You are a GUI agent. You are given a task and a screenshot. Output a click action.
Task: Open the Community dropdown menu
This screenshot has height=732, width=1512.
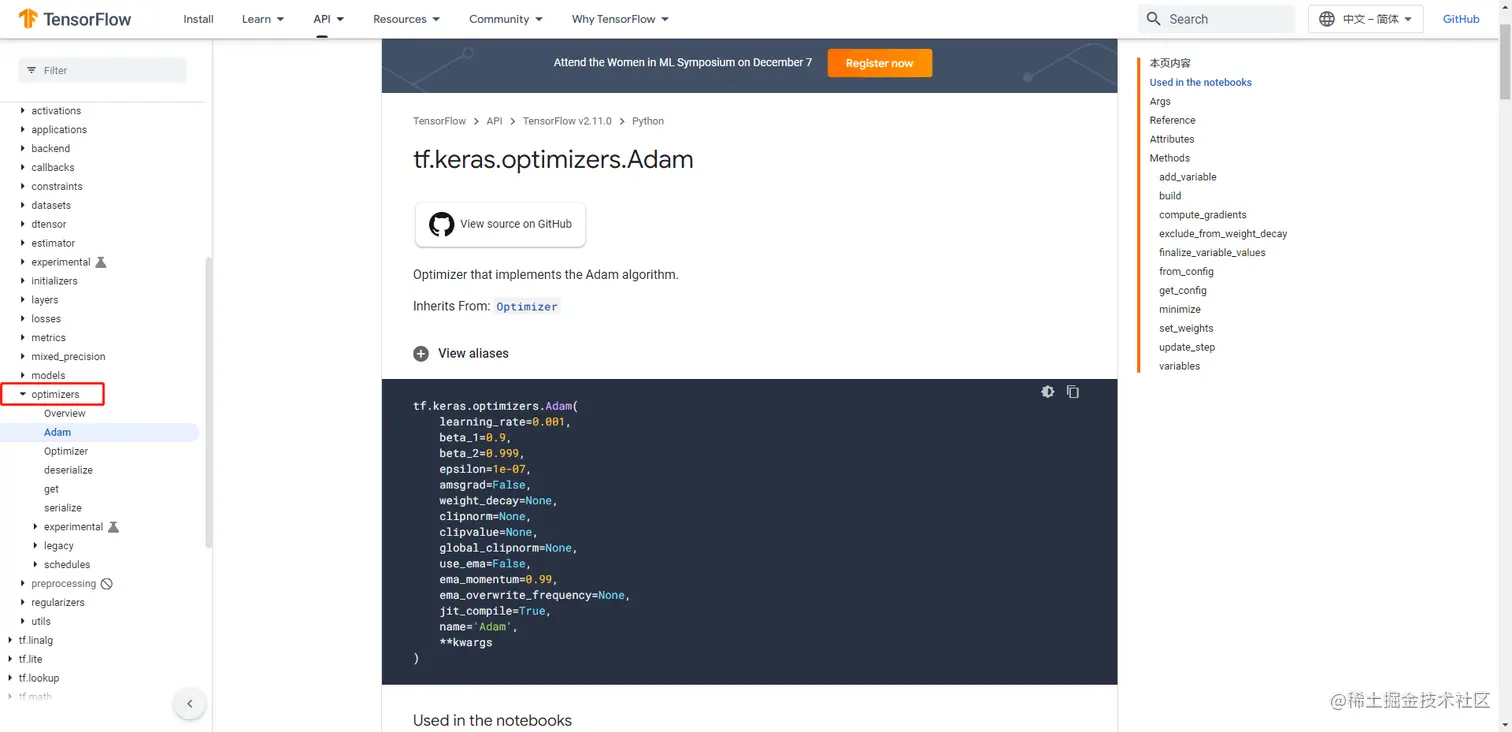[506, 19]
